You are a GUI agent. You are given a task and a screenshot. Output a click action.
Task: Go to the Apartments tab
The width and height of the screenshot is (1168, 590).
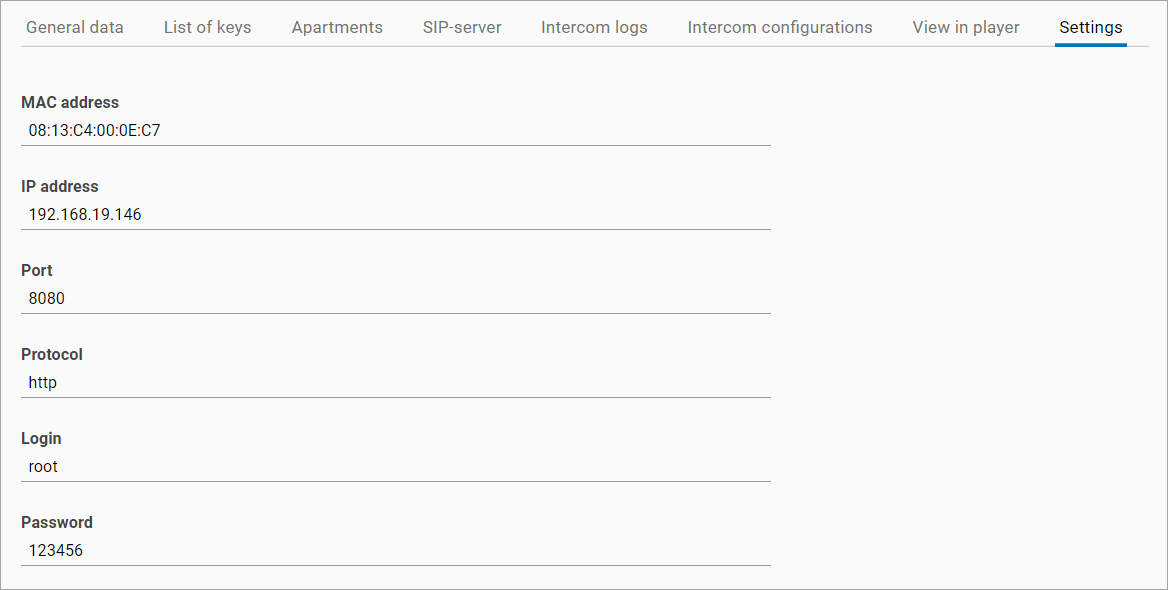click(x=337, y=27)
